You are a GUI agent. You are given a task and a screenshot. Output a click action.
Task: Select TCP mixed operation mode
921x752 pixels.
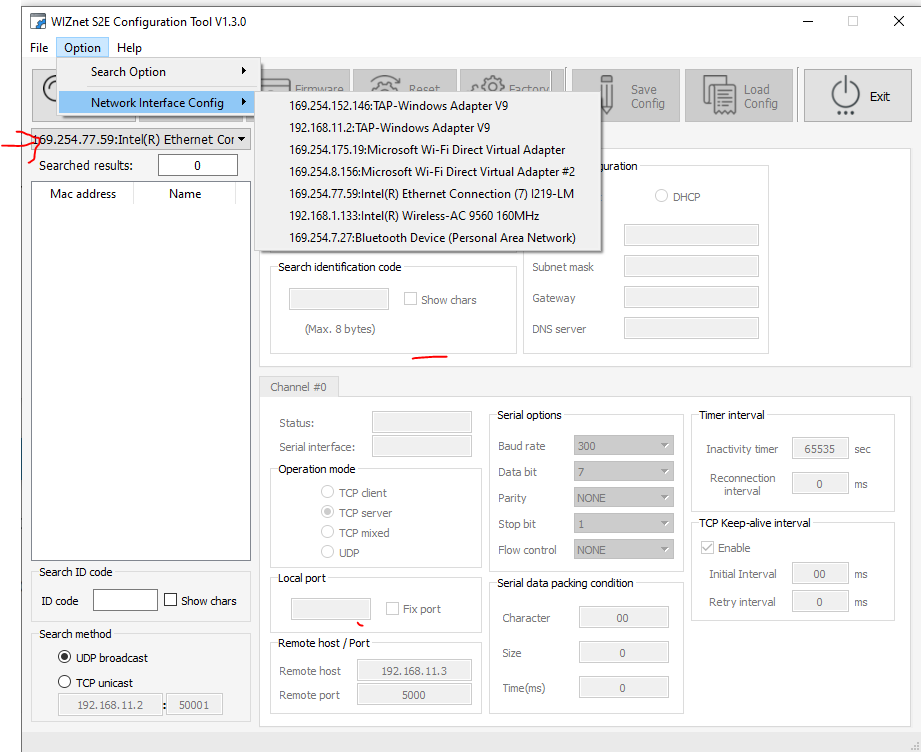click(327, 532)
